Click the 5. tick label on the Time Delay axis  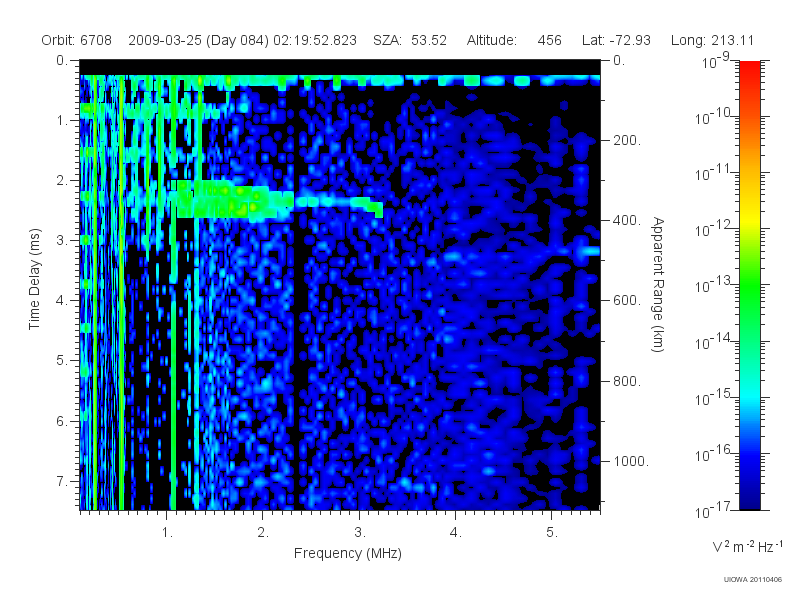tap(62, 361)
